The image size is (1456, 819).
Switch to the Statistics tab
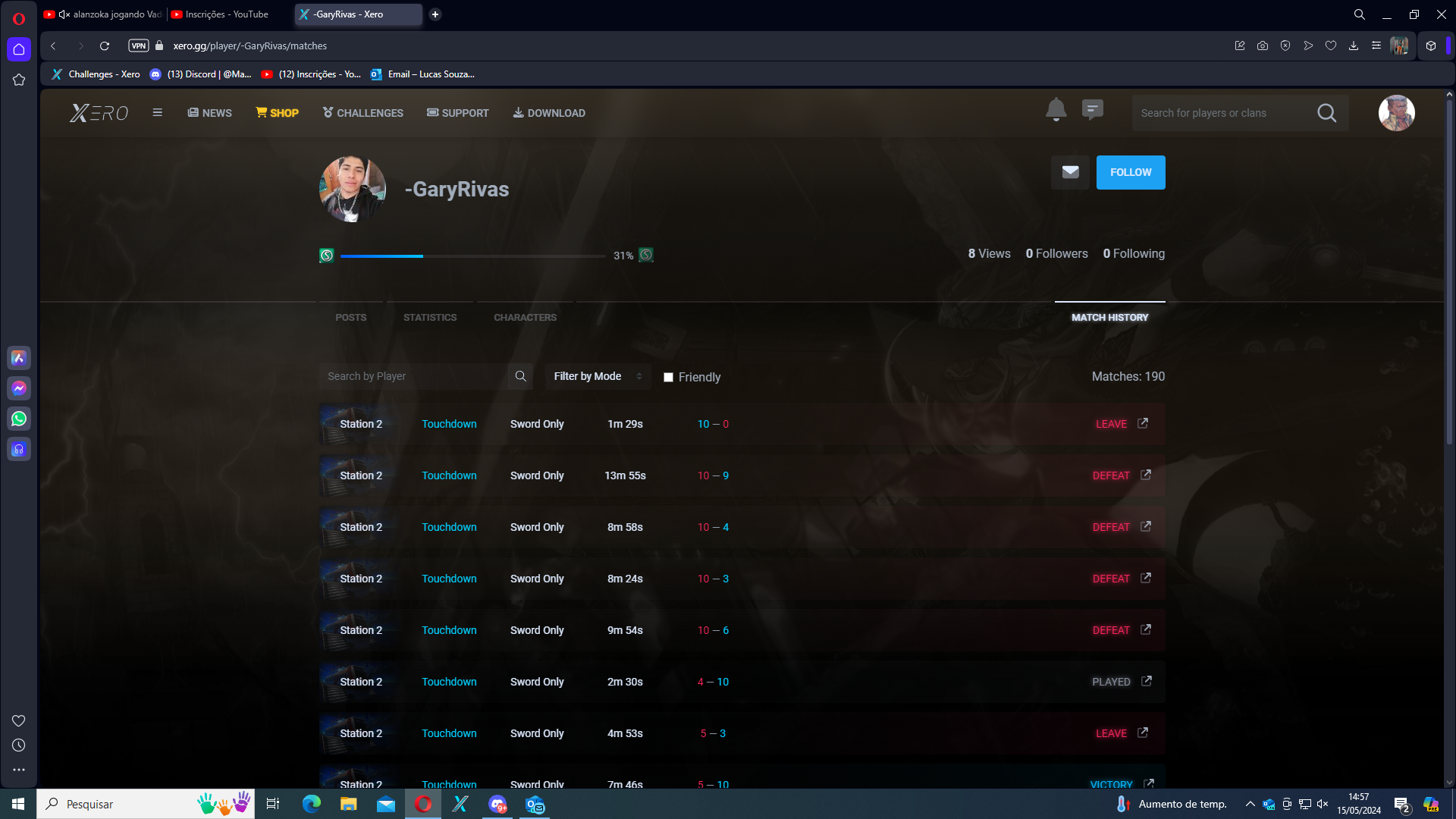point(429,318)
